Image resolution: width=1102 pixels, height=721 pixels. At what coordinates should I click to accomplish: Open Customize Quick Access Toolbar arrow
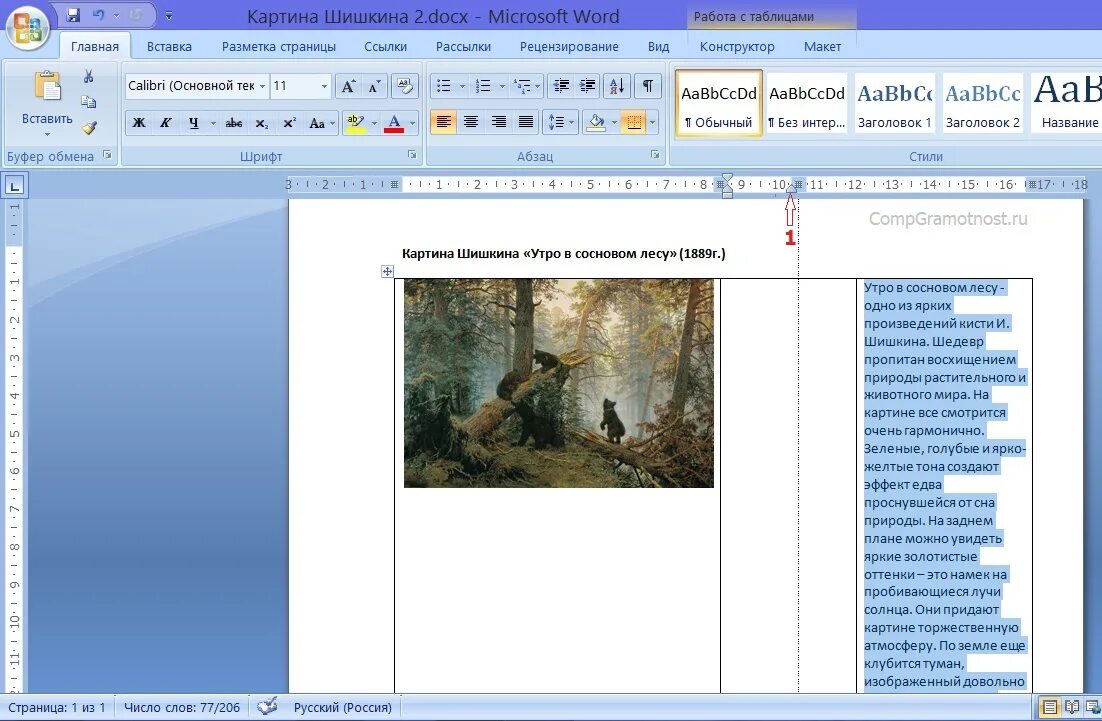tap(169, 15)
